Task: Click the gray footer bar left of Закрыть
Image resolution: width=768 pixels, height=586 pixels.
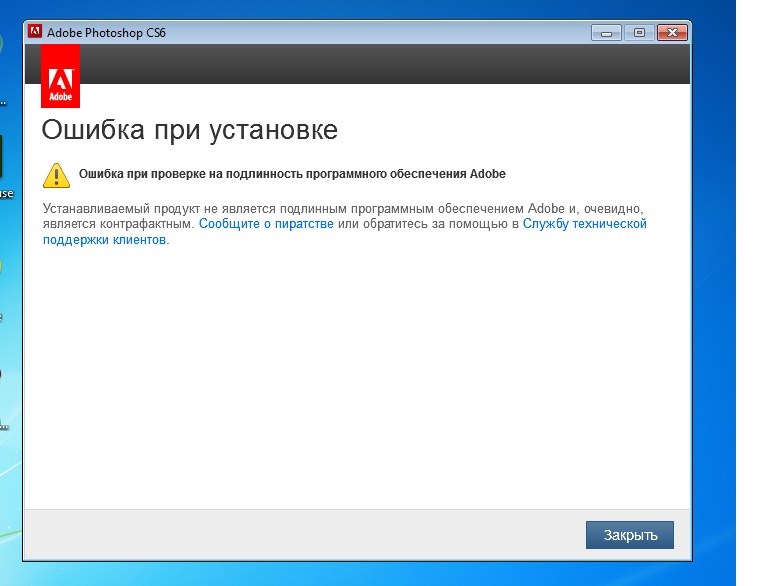Action: pyautogui.click(x=300, y=535)
